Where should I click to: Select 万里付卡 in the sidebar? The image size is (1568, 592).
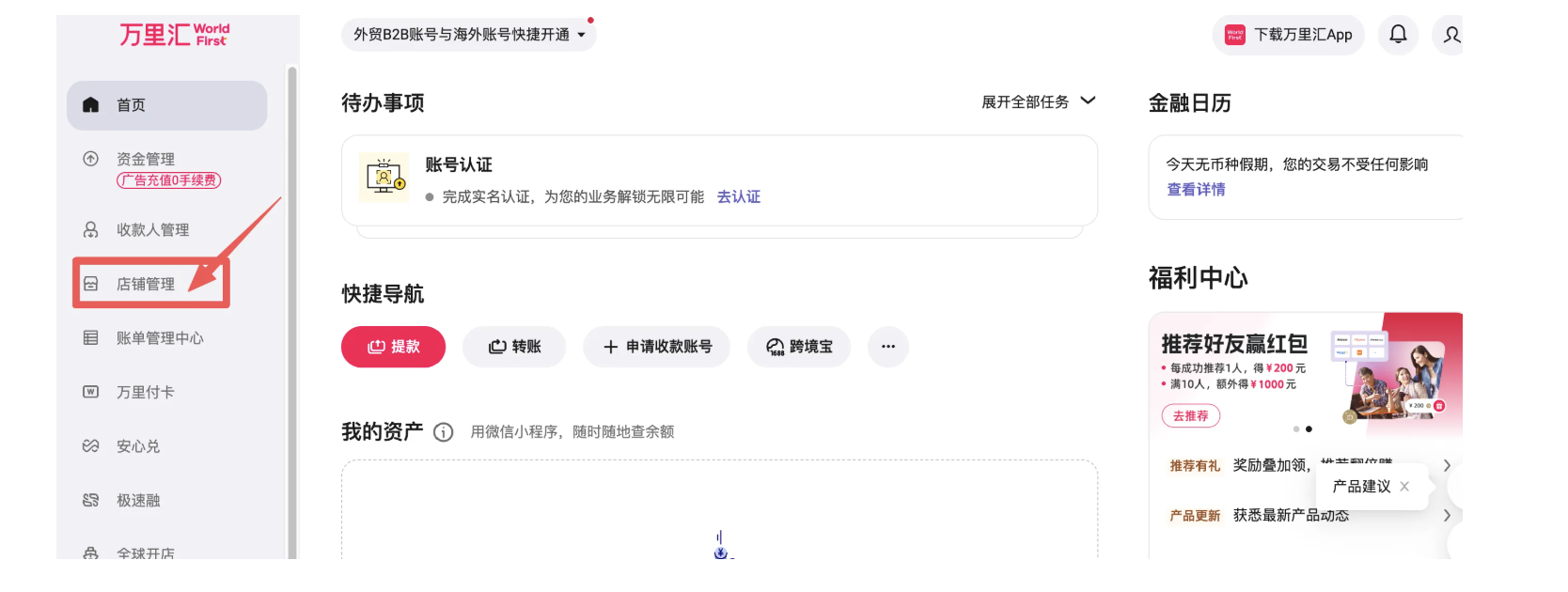pos(146,392)
